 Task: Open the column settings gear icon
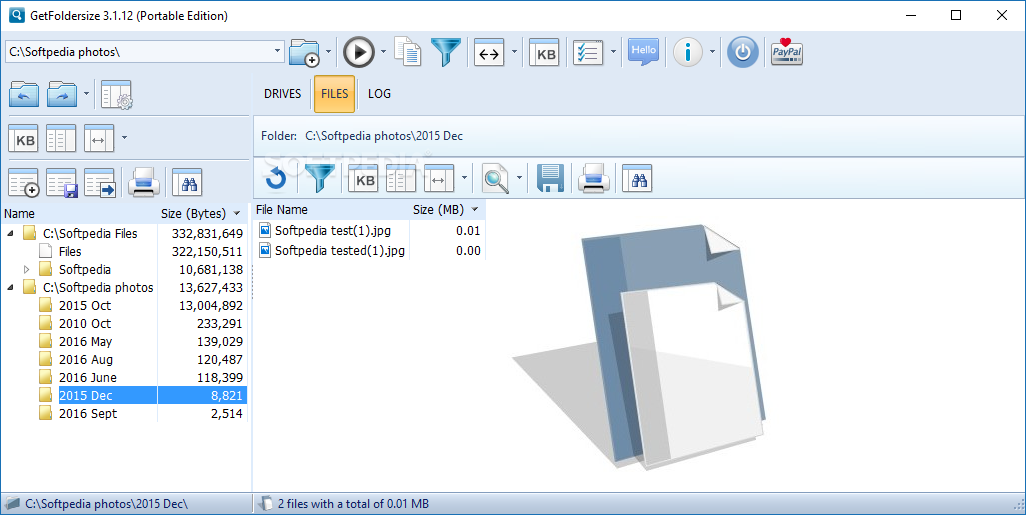(x=117, y=95)
